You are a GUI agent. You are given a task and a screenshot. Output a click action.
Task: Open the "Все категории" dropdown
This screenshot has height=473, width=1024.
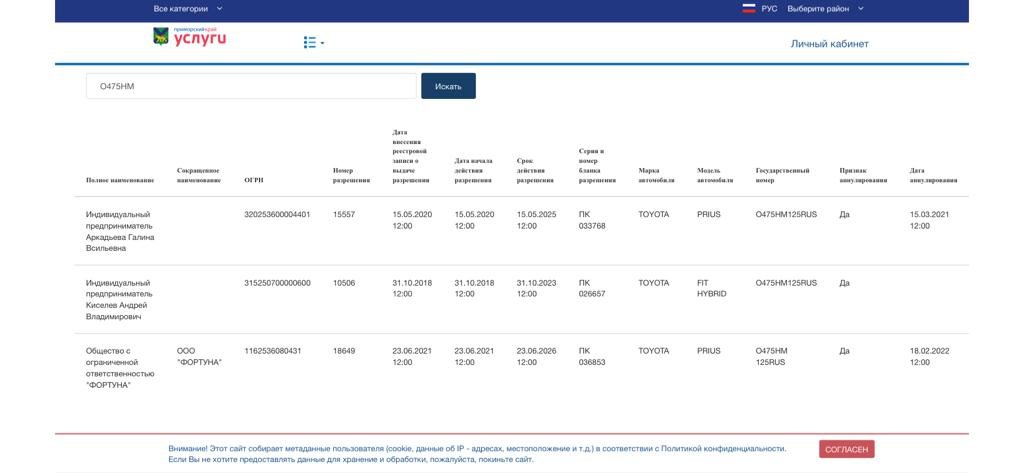point(188,9)
